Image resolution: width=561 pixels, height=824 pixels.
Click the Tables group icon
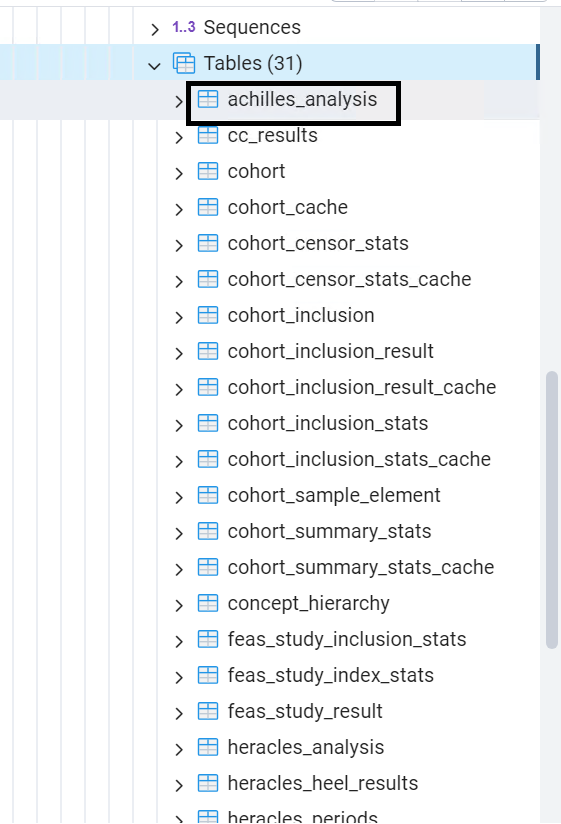click(184, 63)
